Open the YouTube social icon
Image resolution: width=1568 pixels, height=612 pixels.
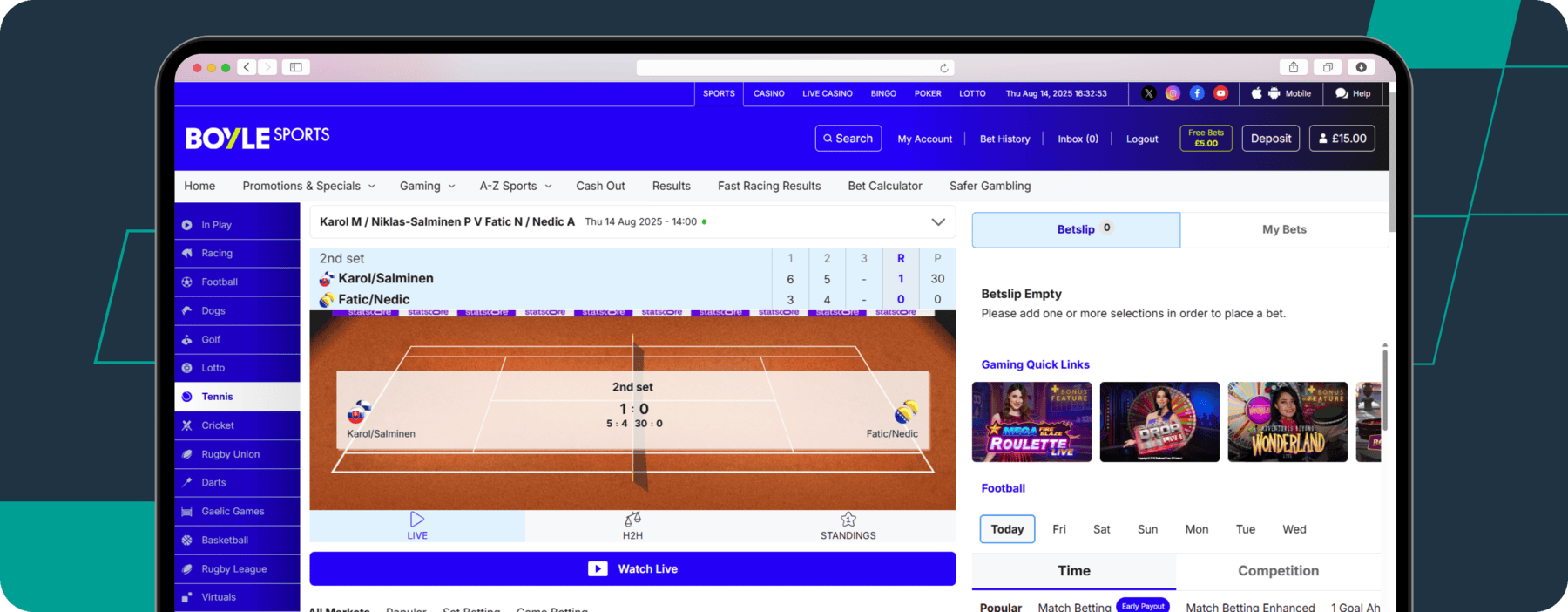tap(1221, 93)
